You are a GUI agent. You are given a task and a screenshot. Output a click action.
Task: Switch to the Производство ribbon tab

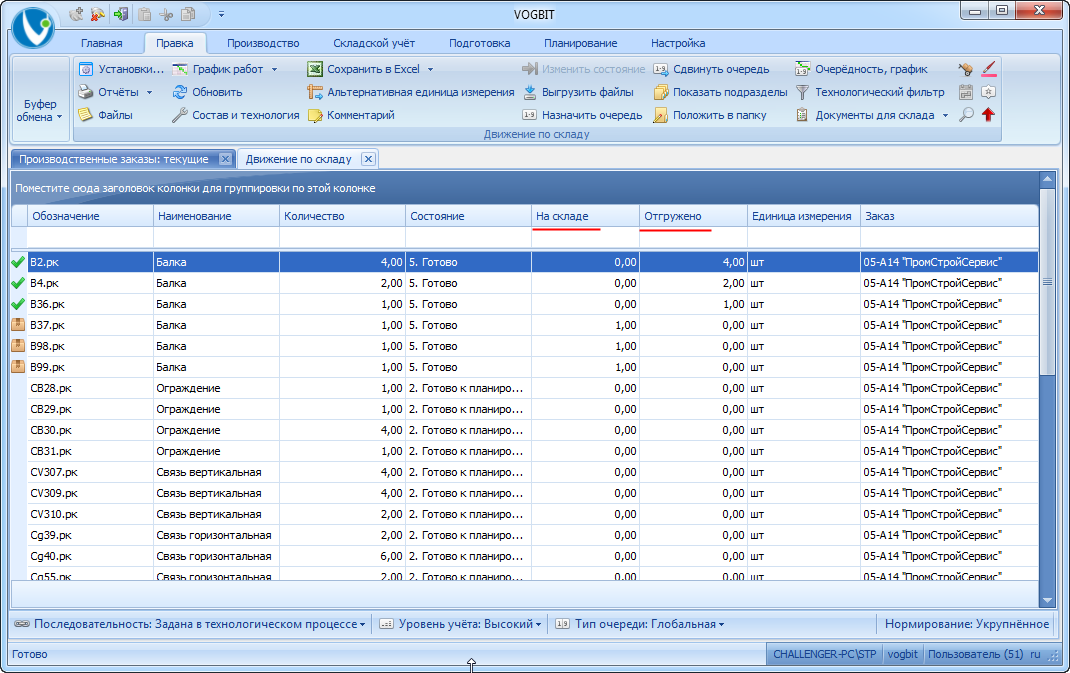click(263, 43)
